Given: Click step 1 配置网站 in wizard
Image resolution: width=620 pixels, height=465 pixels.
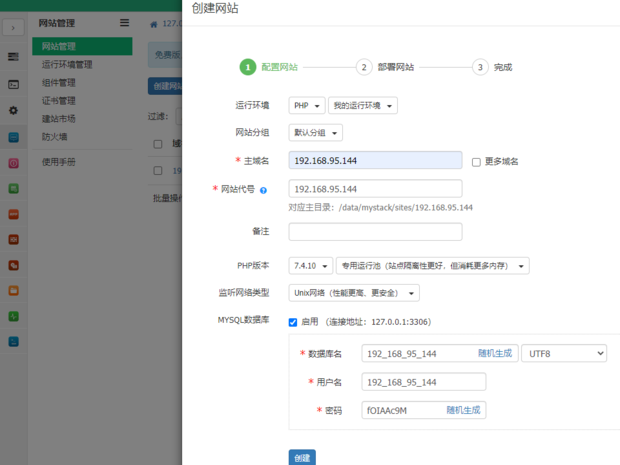Looking at the screenshot, I should 269,67.
